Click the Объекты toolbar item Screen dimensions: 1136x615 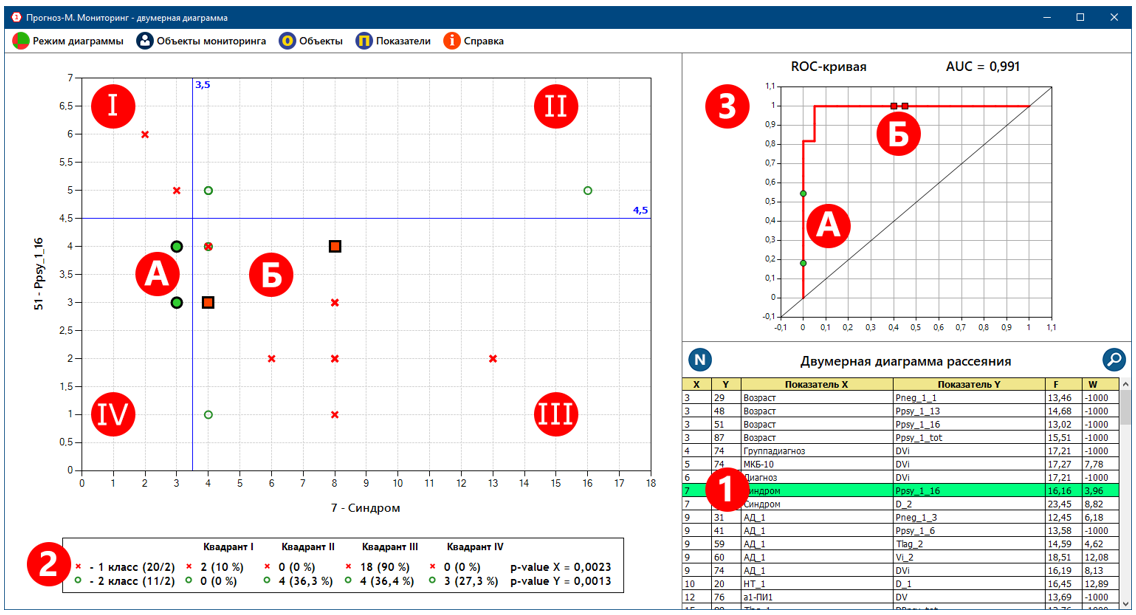310,41
